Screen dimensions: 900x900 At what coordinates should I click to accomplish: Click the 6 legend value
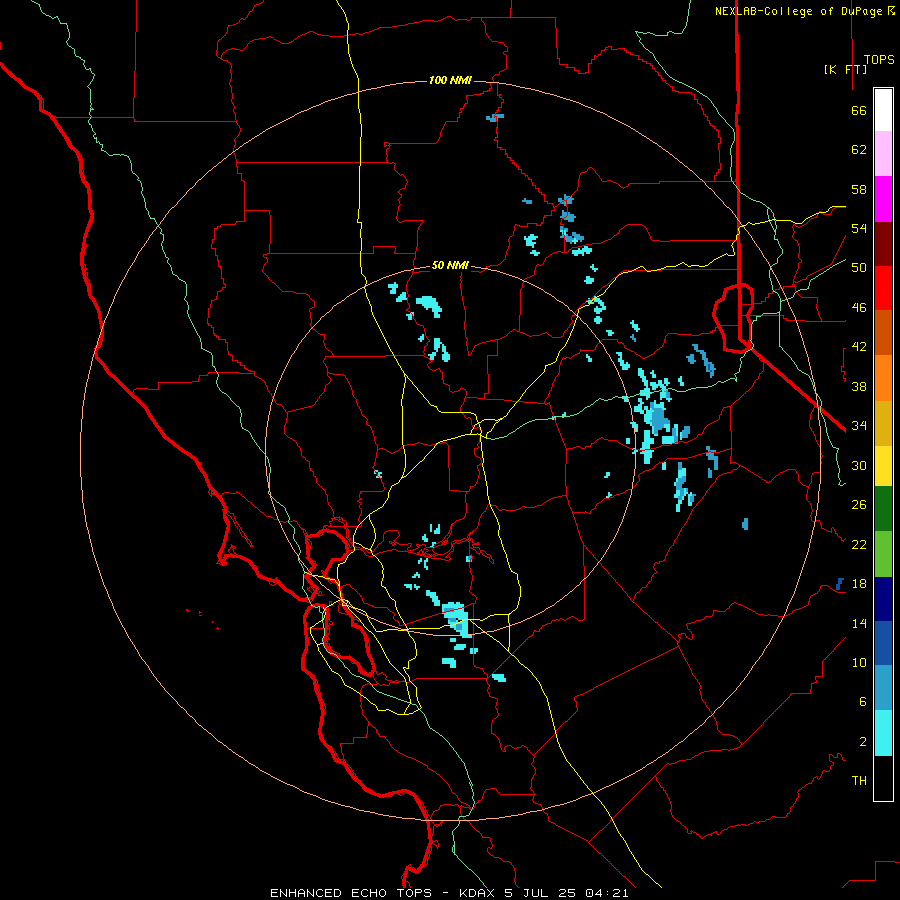[863, 702]
